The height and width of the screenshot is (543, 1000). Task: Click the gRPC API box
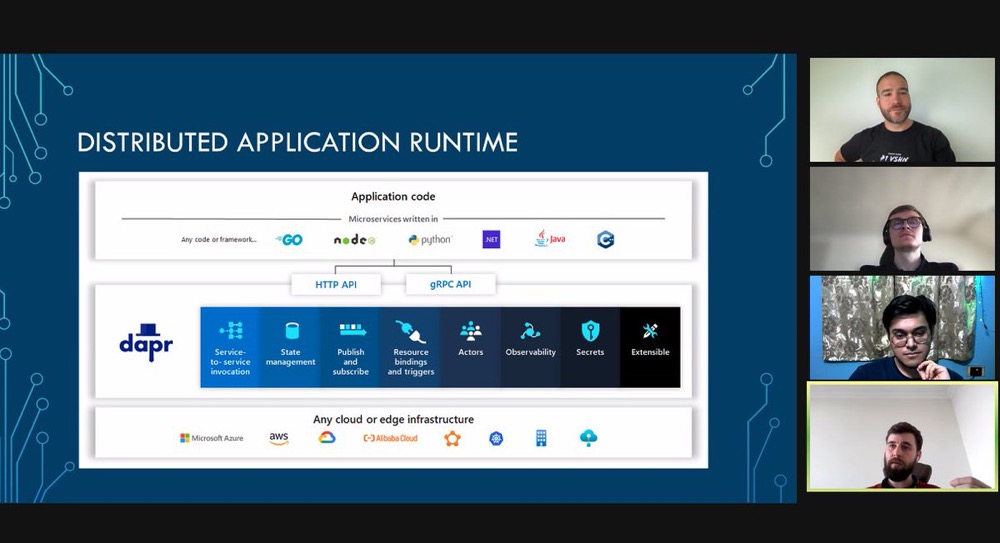450,285
